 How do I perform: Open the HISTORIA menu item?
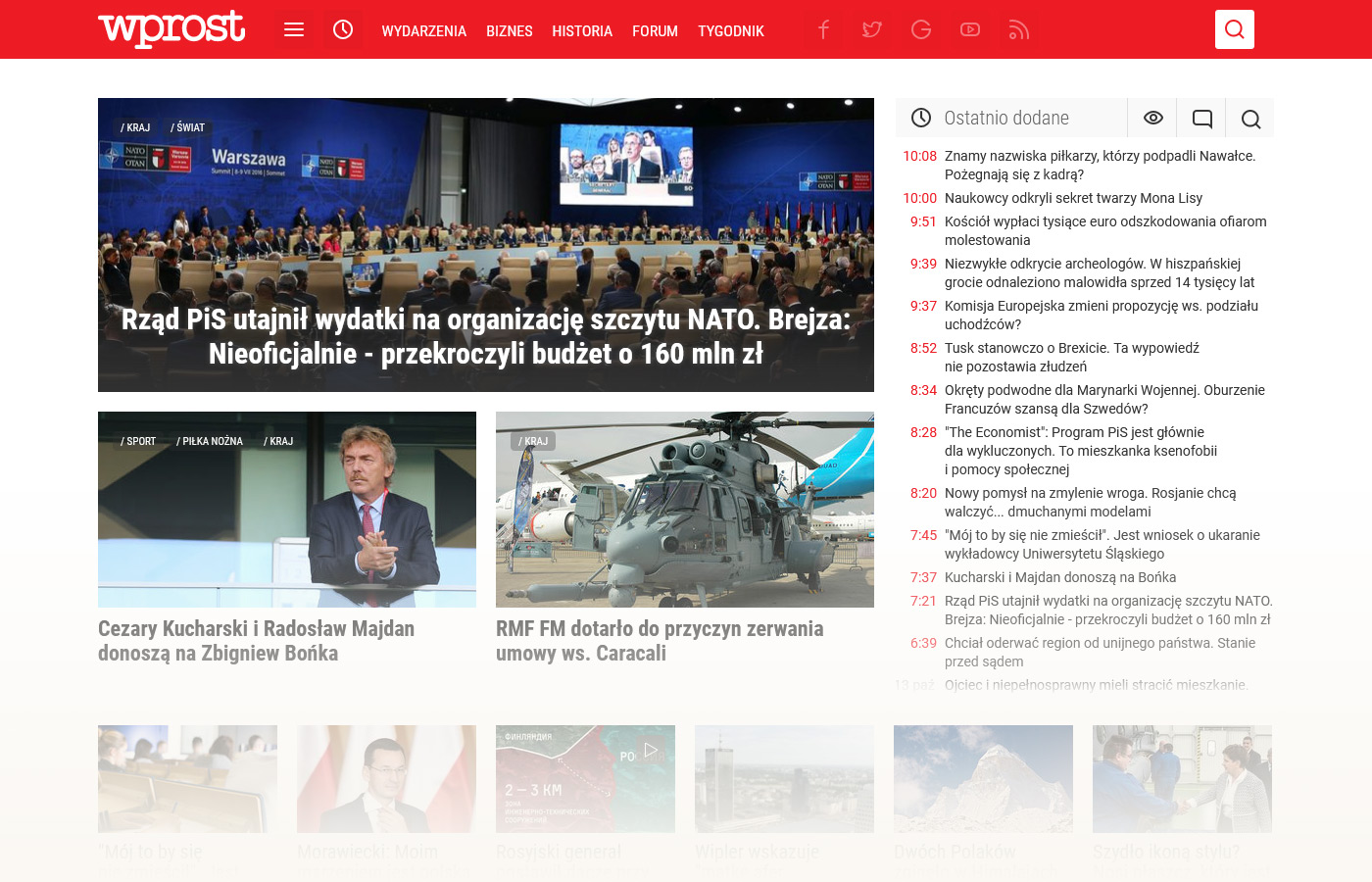point(582,31)
